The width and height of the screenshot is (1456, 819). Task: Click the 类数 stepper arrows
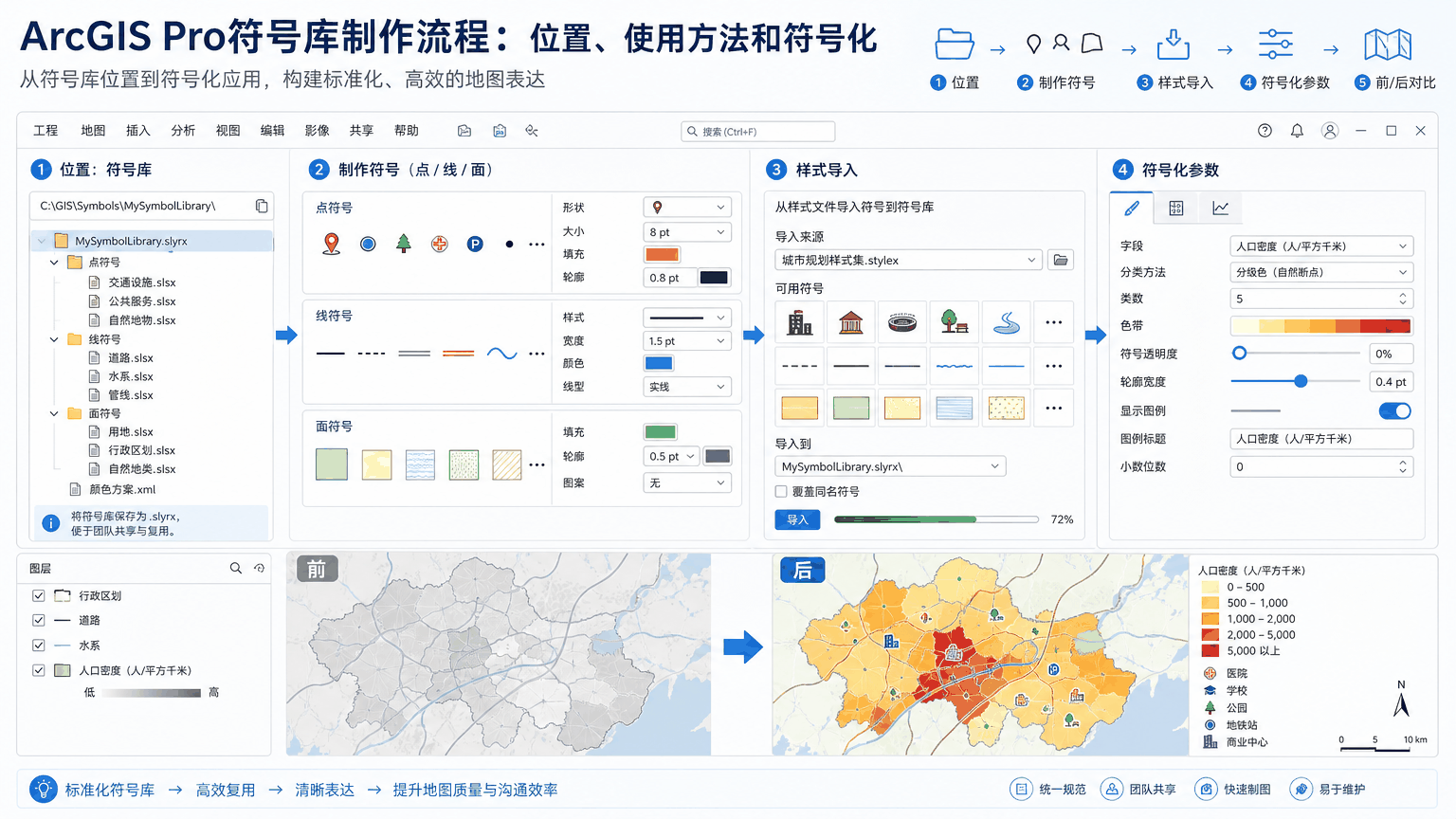coord(1403,299)
